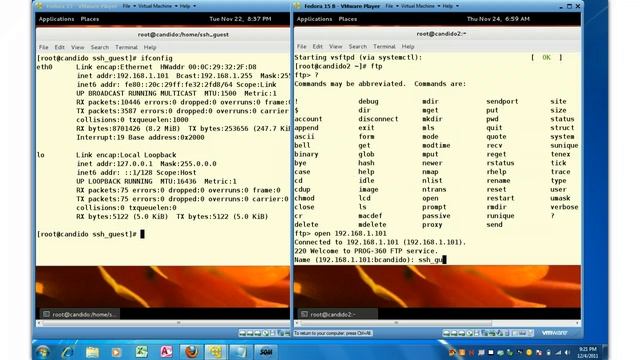This screenshot has width=640, height=360.
Task: Click the right VM horizontal scrollbar thumb
Action: (396, 323)
